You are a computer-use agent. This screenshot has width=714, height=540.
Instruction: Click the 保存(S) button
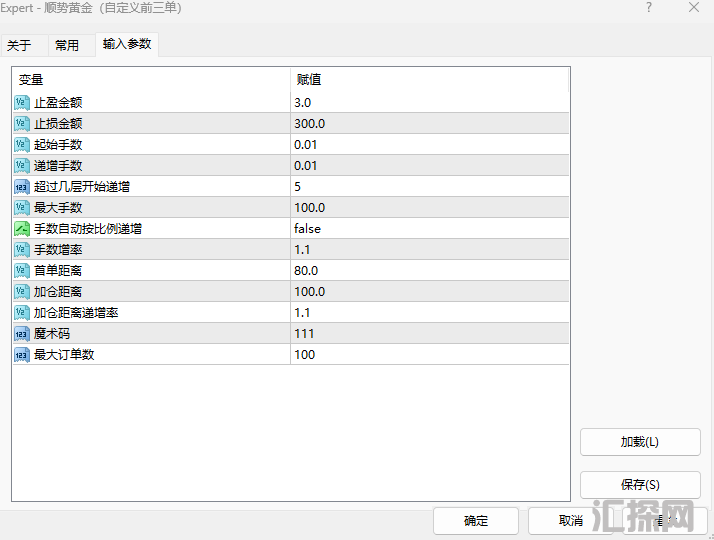[640, 485]
